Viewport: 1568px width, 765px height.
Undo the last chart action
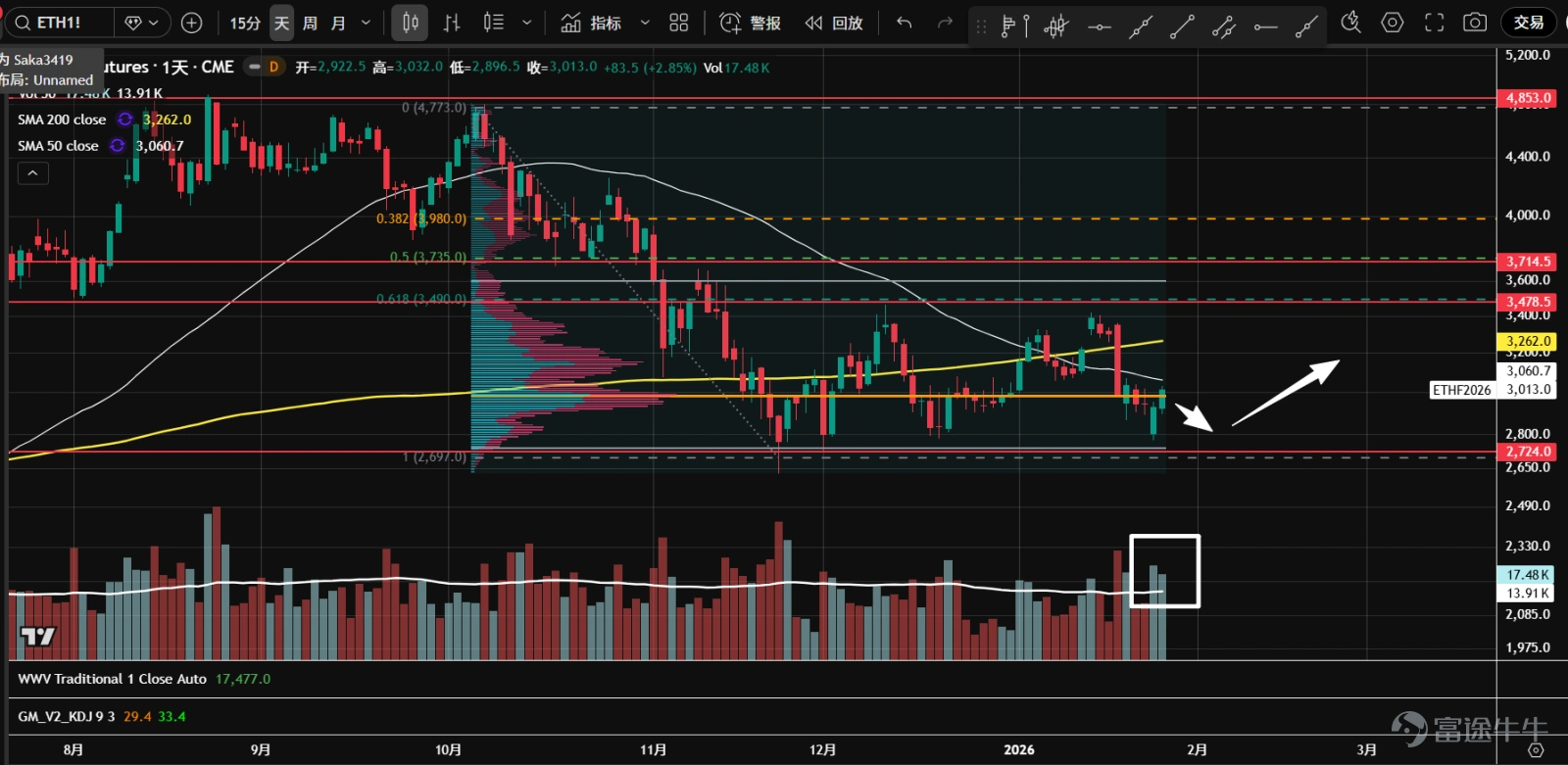tap(905, 23)
